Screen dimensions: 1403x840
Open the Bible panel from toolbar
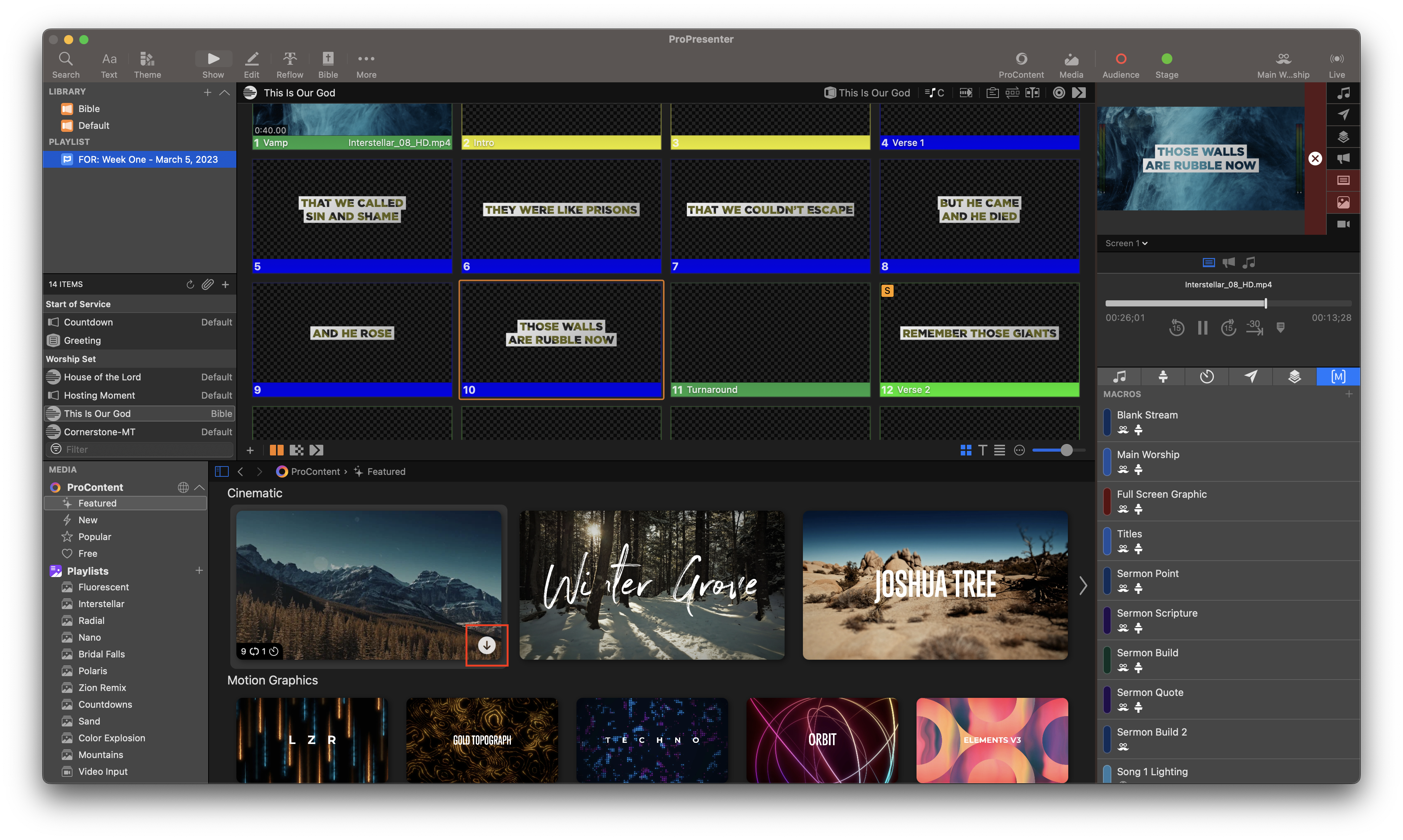[x=328, y=65]
